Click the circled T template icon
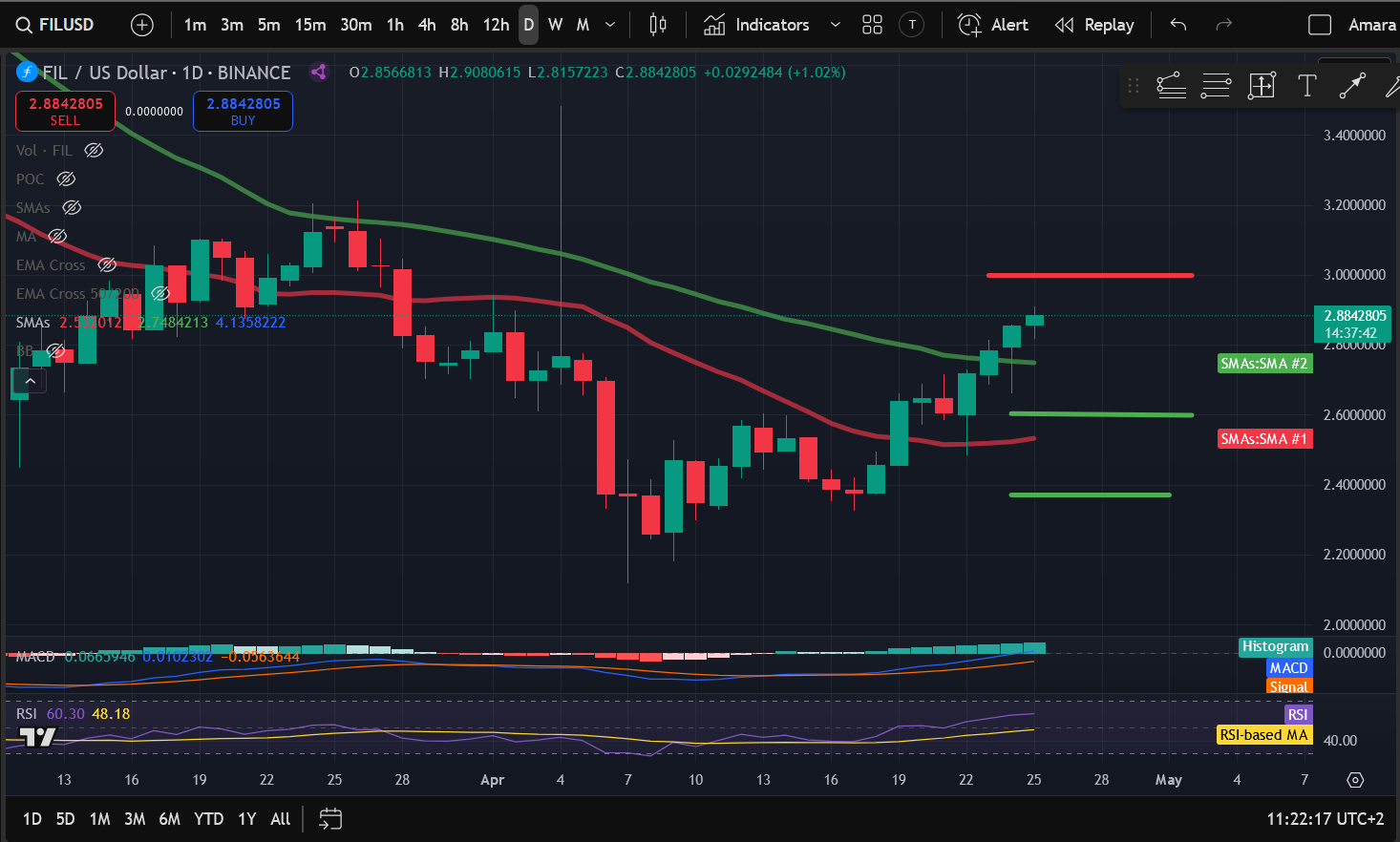 pyautogui.click(x=912, y=25)
